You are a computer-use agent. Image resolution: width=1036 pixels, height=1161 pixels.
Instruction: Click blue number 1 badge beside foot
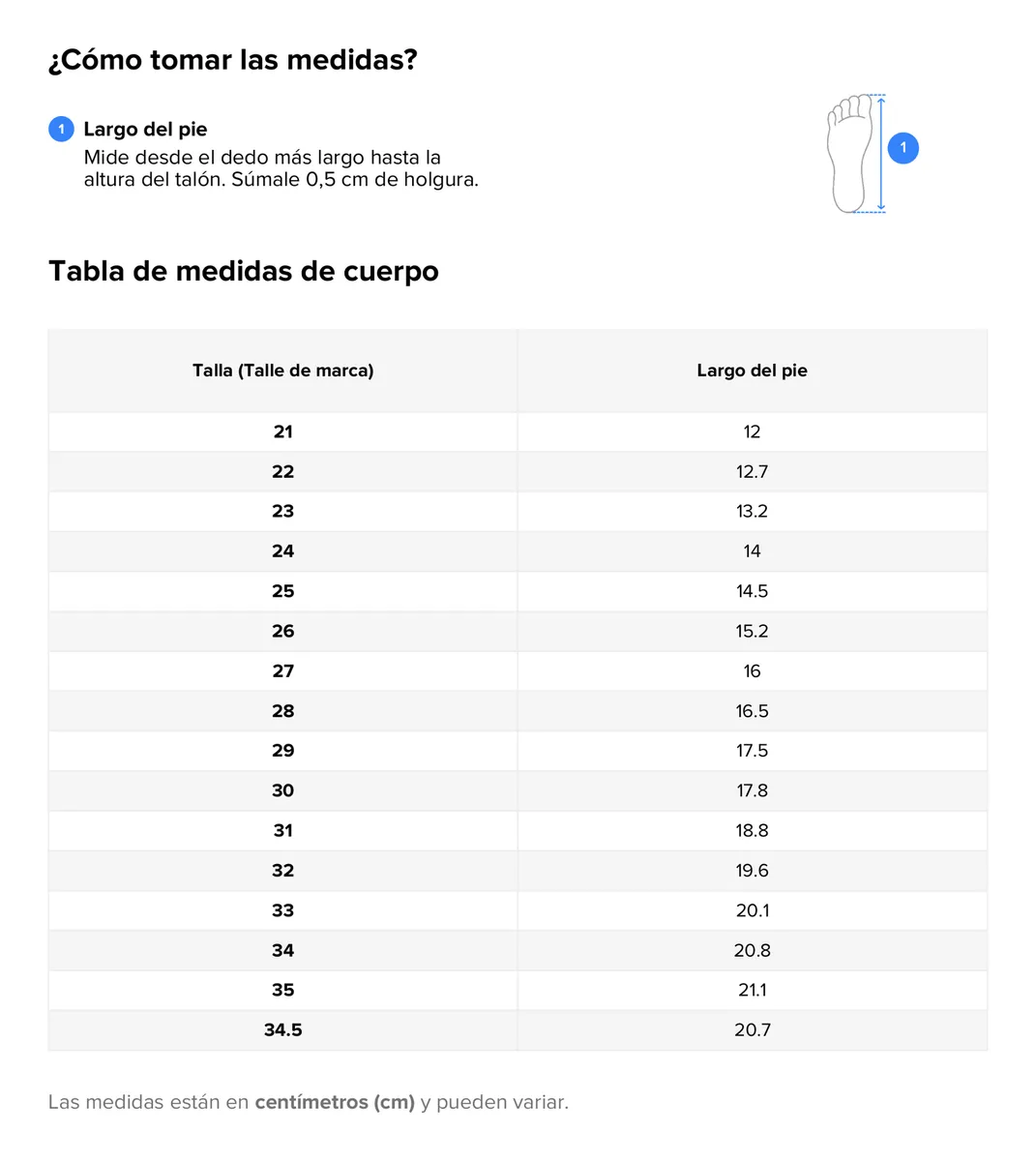[x=903, y=148]
